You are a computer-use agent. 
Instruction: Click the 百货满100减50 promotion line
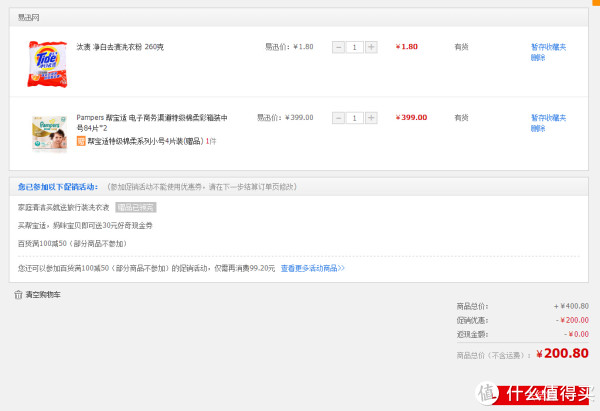(x=72, y=243)
